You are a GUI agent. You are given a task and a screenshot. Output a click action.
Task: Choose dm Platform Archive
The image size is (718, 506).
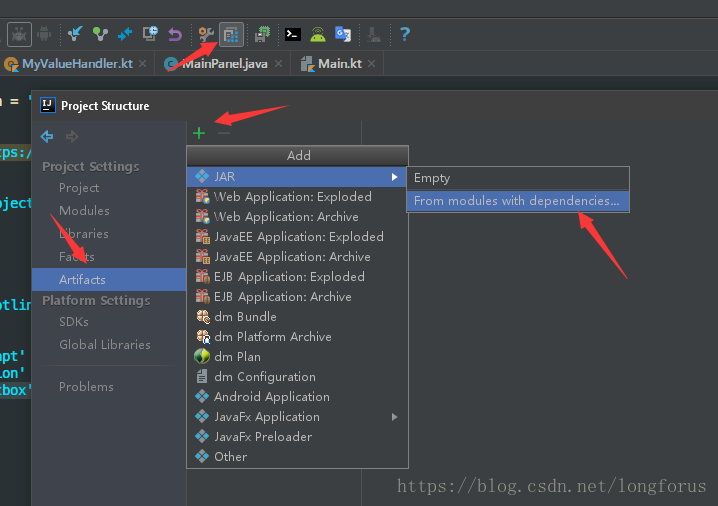coord(297,337)
